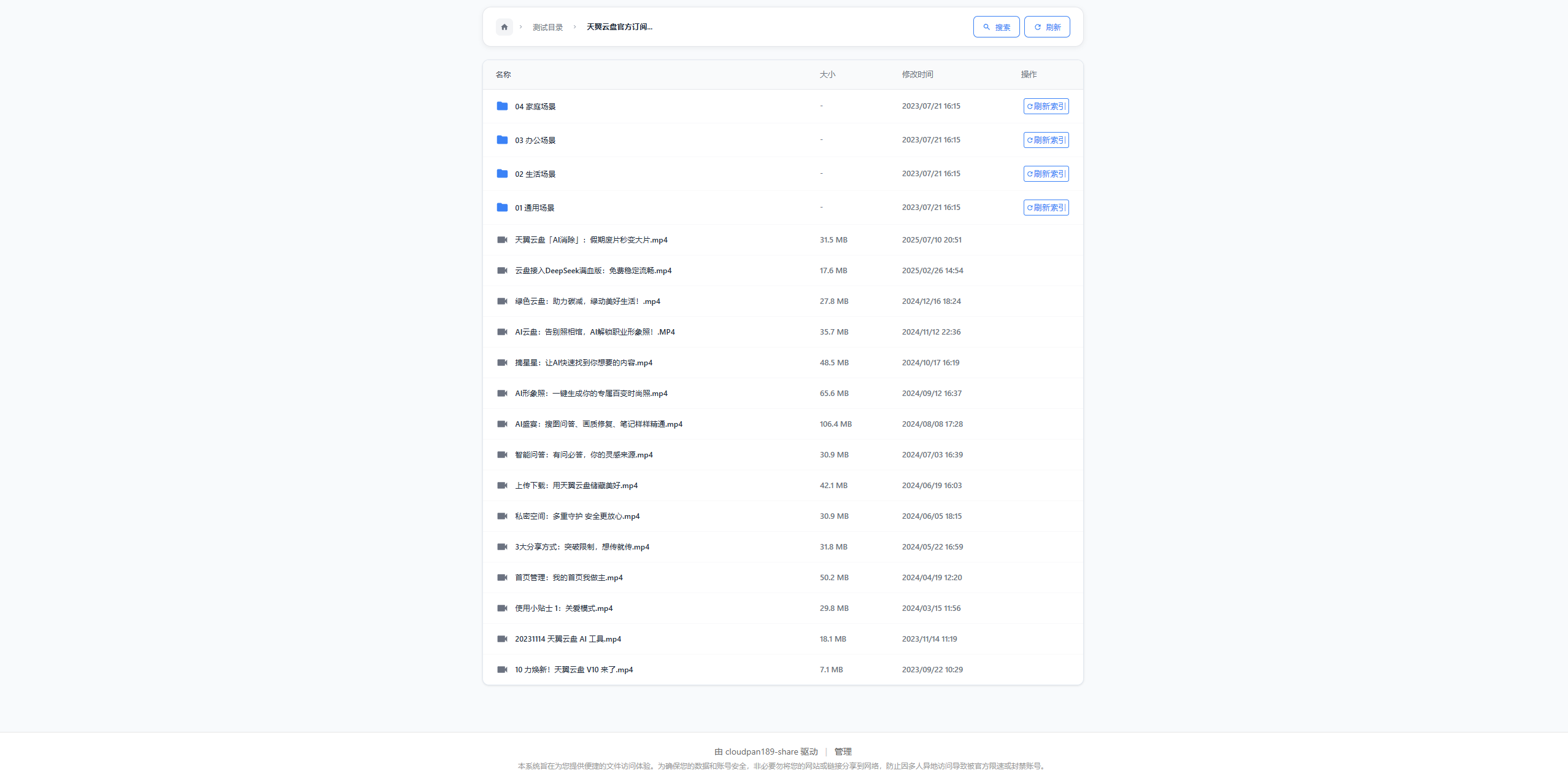Click the 修改时间 column header
The image size is (1568, 781).
click(917, 74)
